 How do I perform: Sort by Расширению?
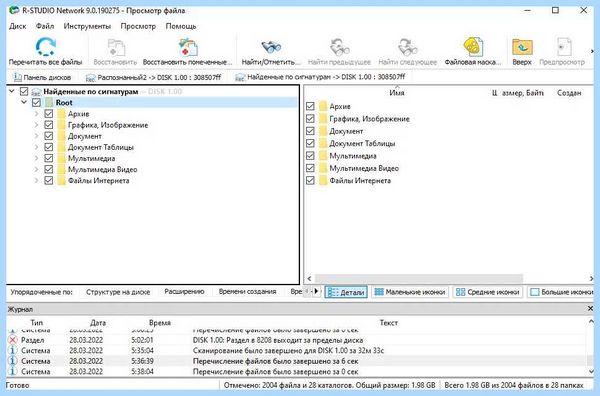[184, 292]
